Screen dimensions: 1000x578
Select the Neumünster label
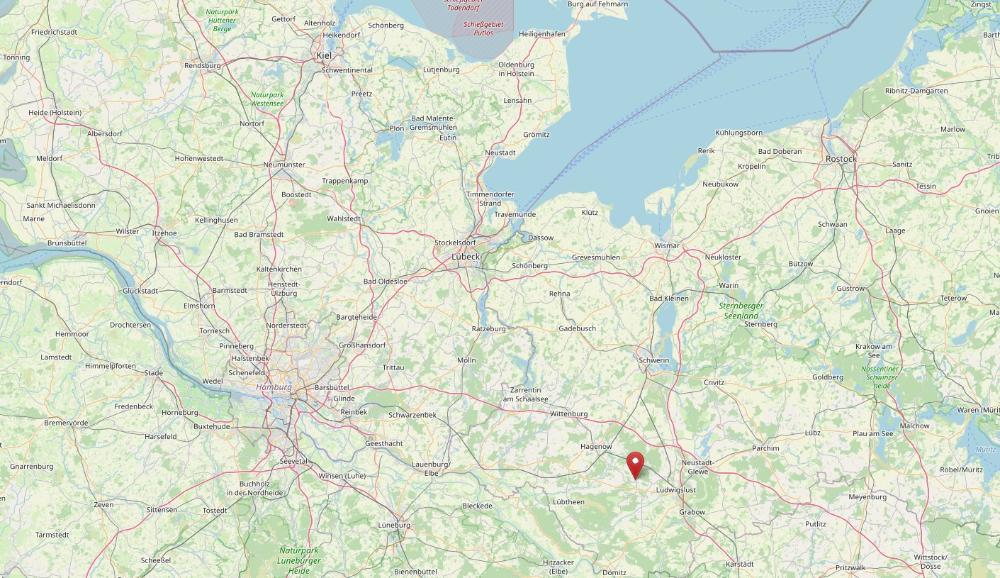coord(284,165)
